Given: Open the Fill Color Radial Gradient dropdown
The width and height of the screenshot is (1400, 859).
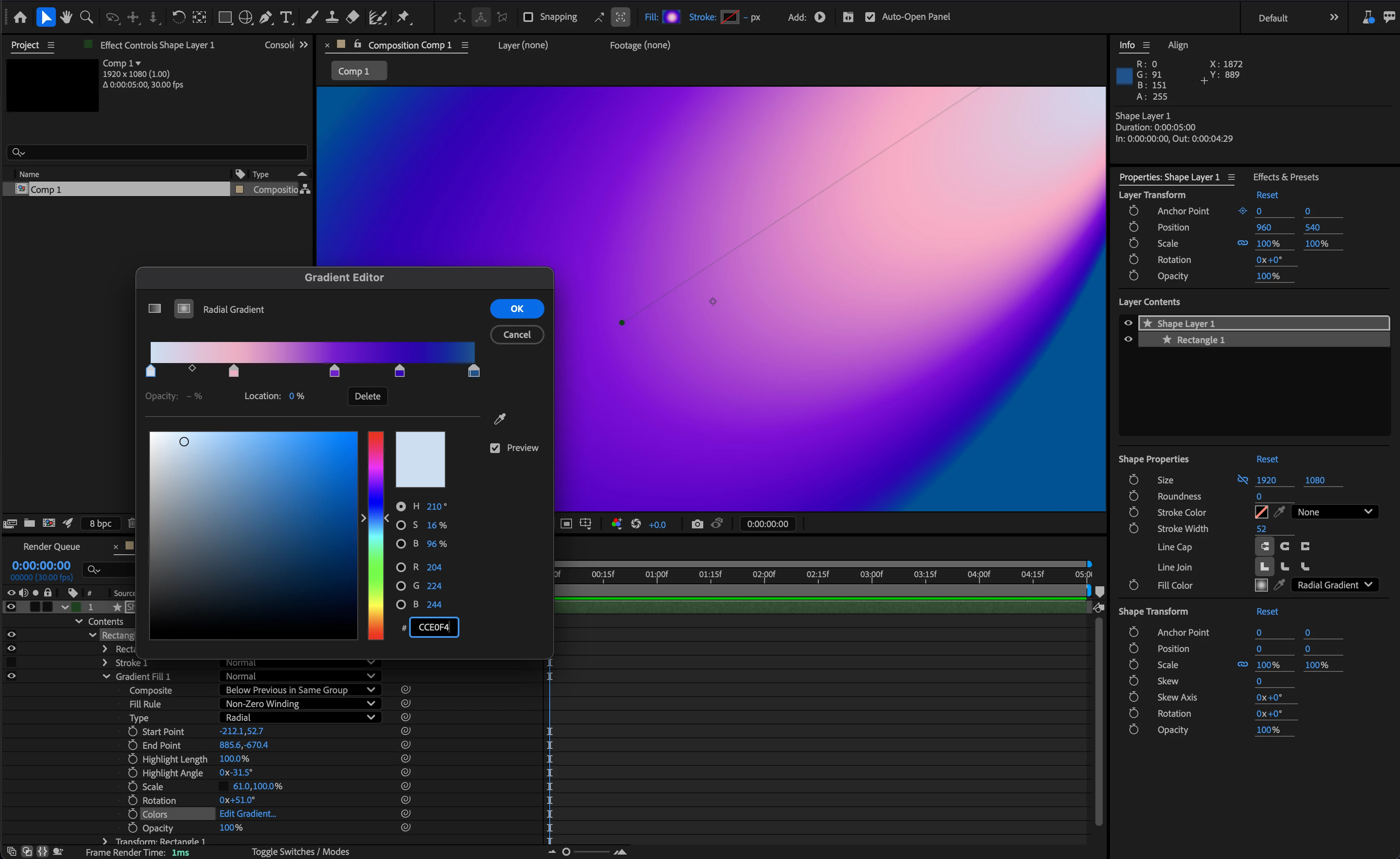Looking at the screenshot, I should [x=1334, y=585].
